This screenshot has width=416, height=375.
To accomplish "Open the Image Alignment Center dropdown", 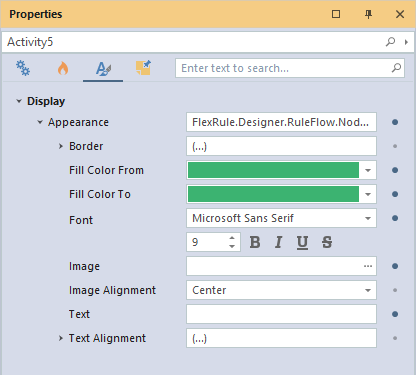I will click(x=368, y=290).
